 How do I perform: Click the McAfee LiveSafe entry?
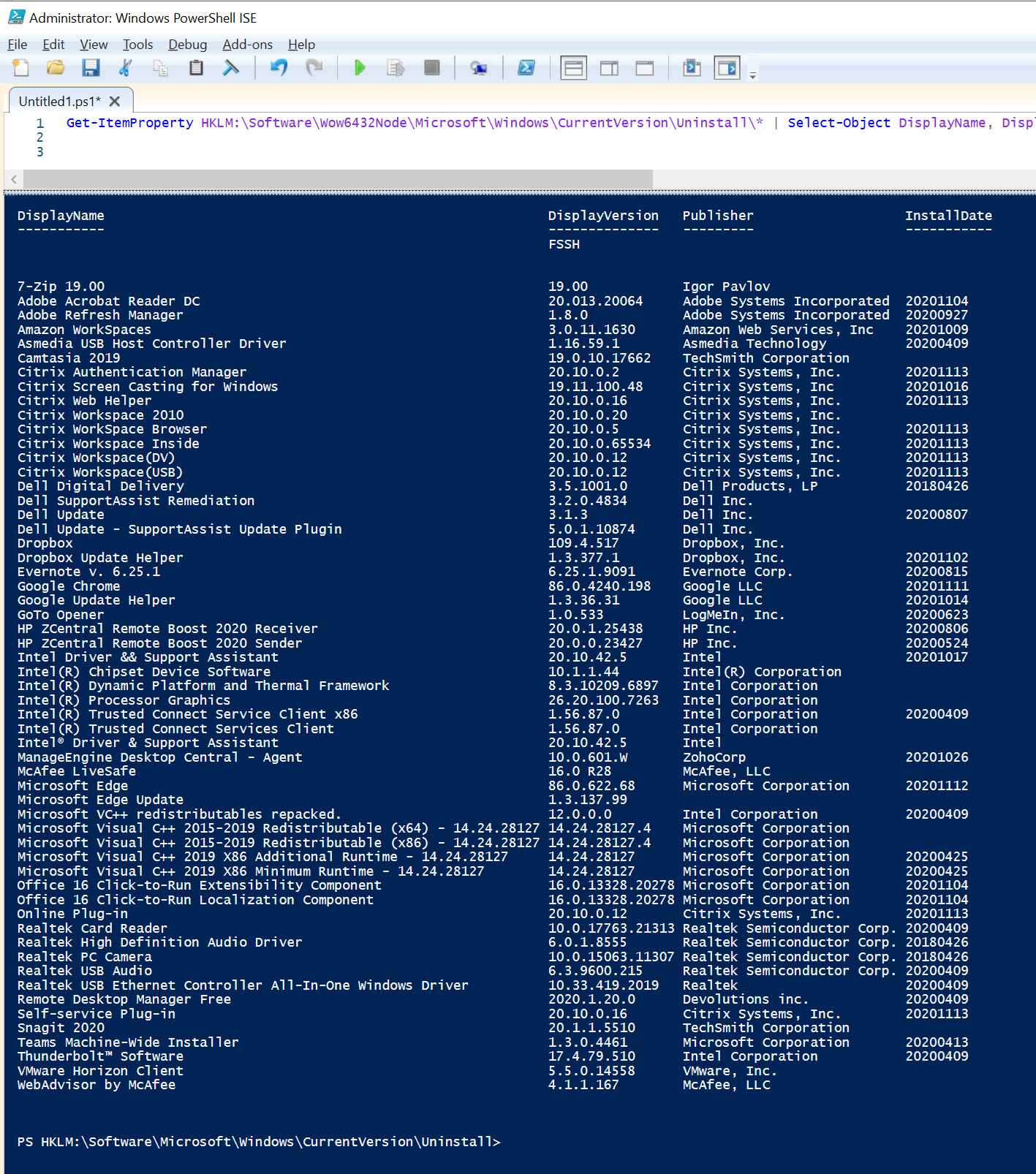(77, 771)
